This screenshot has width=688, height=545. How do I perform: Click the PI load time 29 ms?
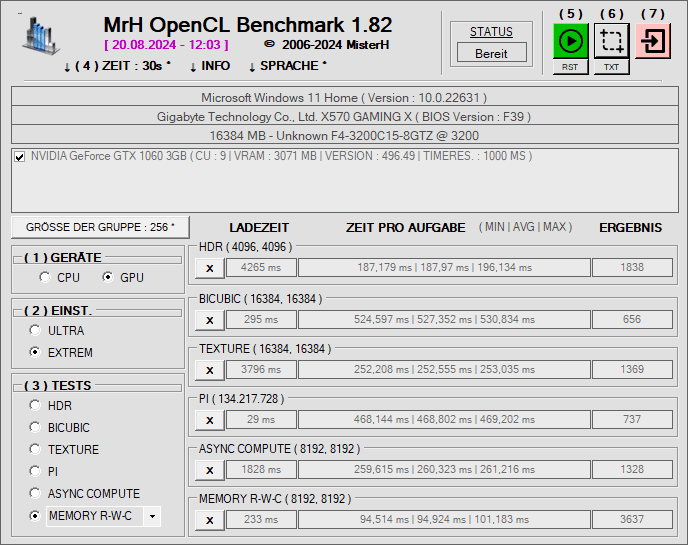coord(261,419)
